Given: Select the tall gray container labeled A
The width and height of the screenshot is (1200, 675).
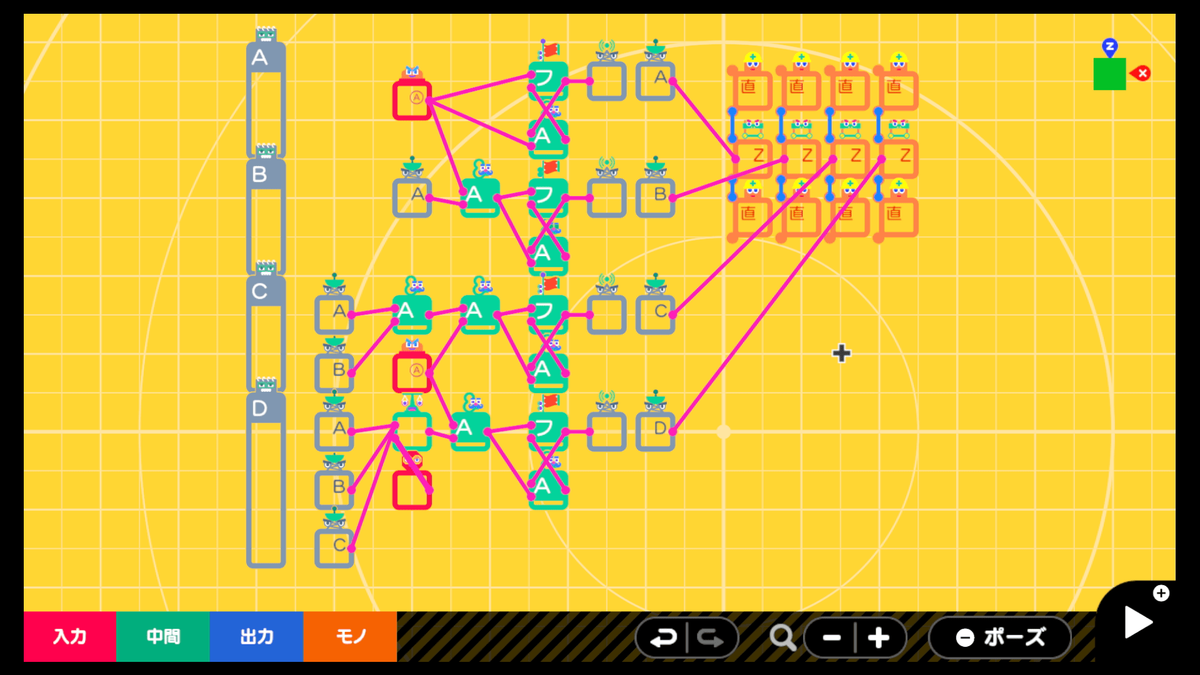Looking at the screenshot, I should tap(265, 98).
